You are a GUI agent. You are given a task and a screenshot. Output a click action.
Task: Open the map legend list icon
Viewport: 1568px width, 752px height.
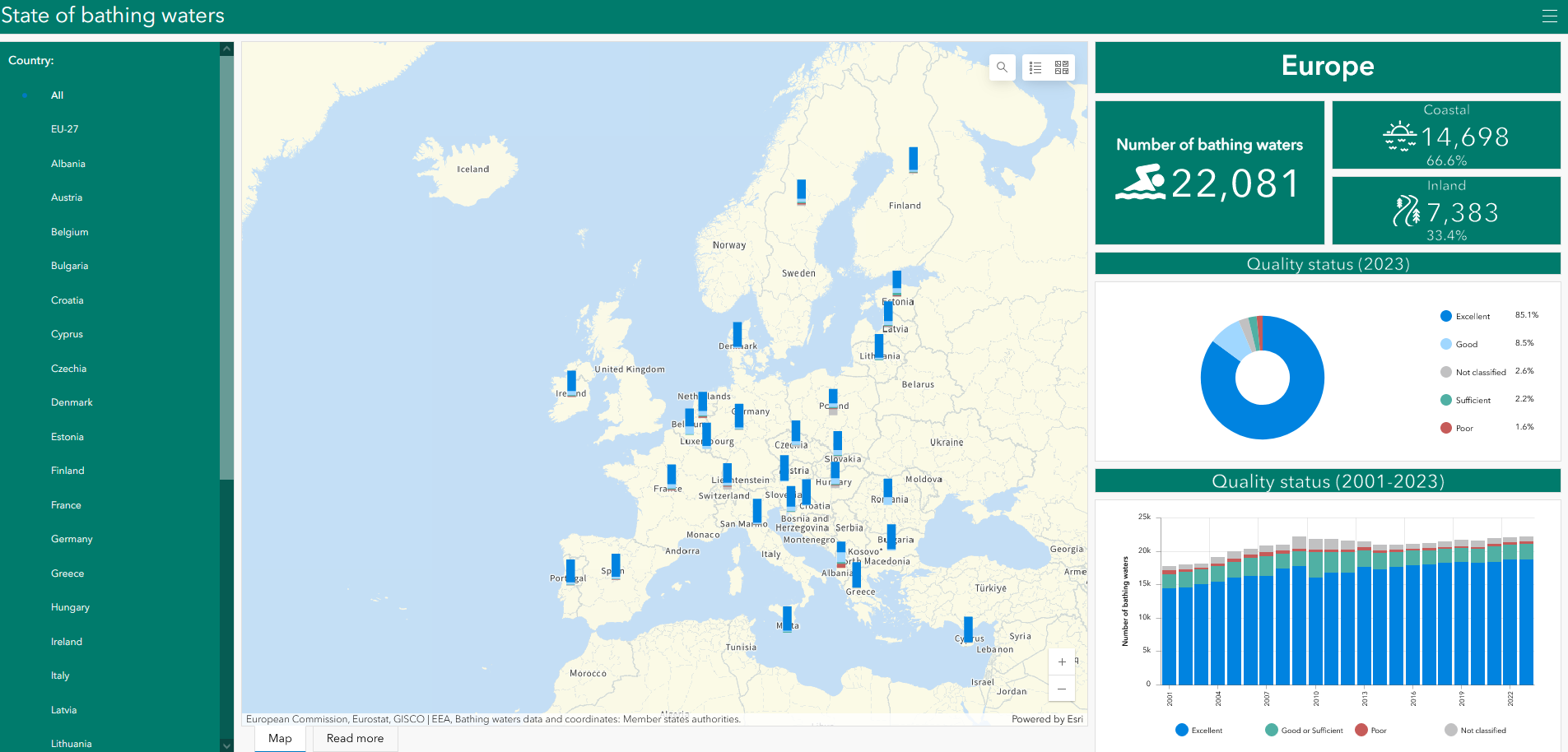click(x=1035, y=67)
